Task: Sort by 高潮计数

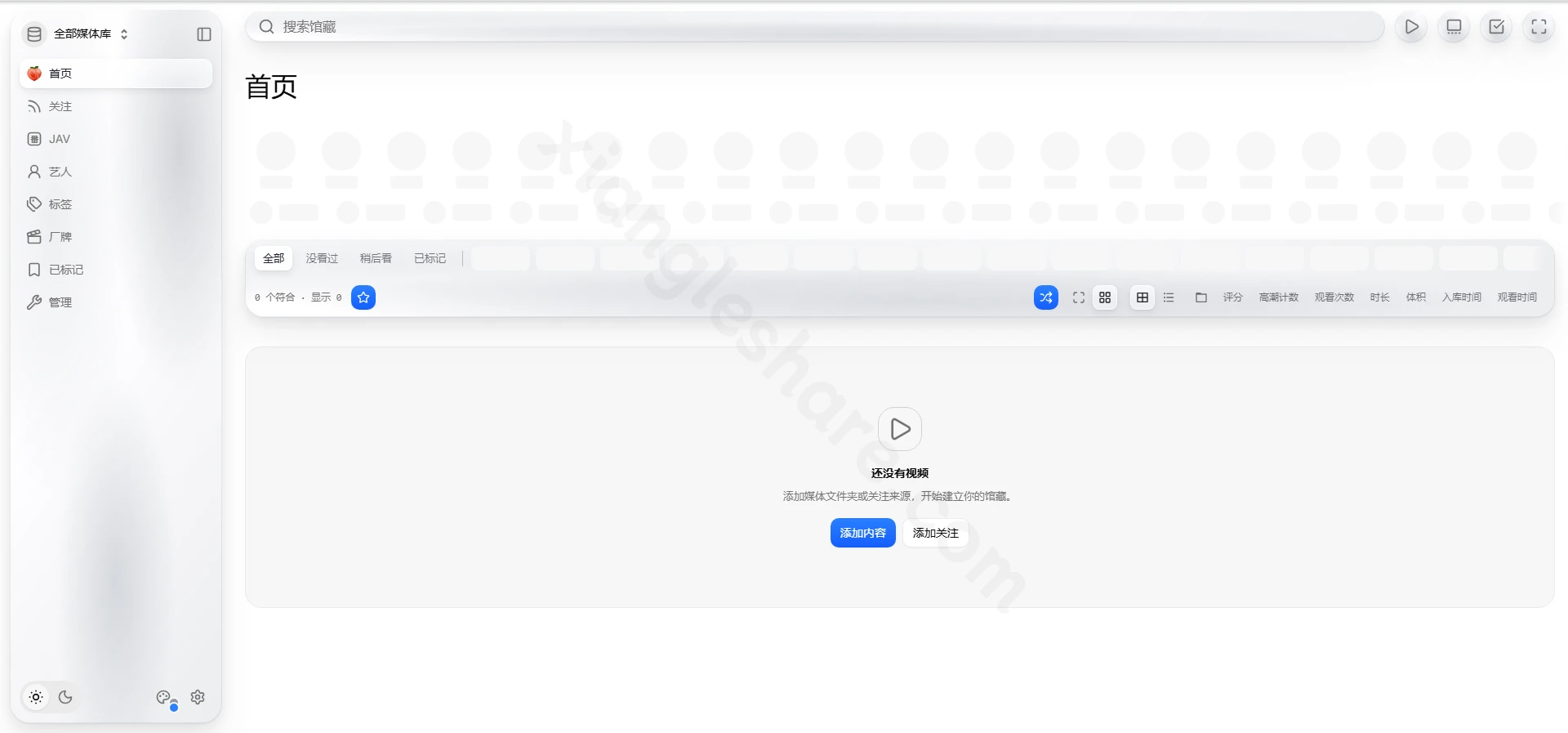Action: click(1279, 297)
